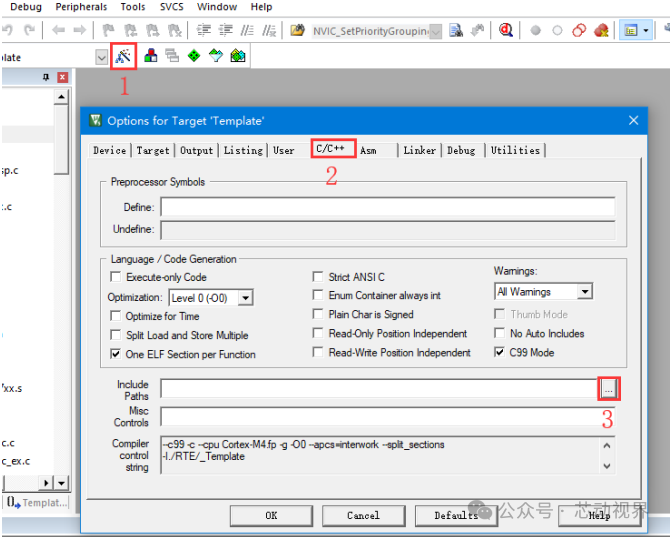This screenshot has height=537, width=670.
Task: Enable/disable breakpoint hollow circle icon
Action: point(557,30)
